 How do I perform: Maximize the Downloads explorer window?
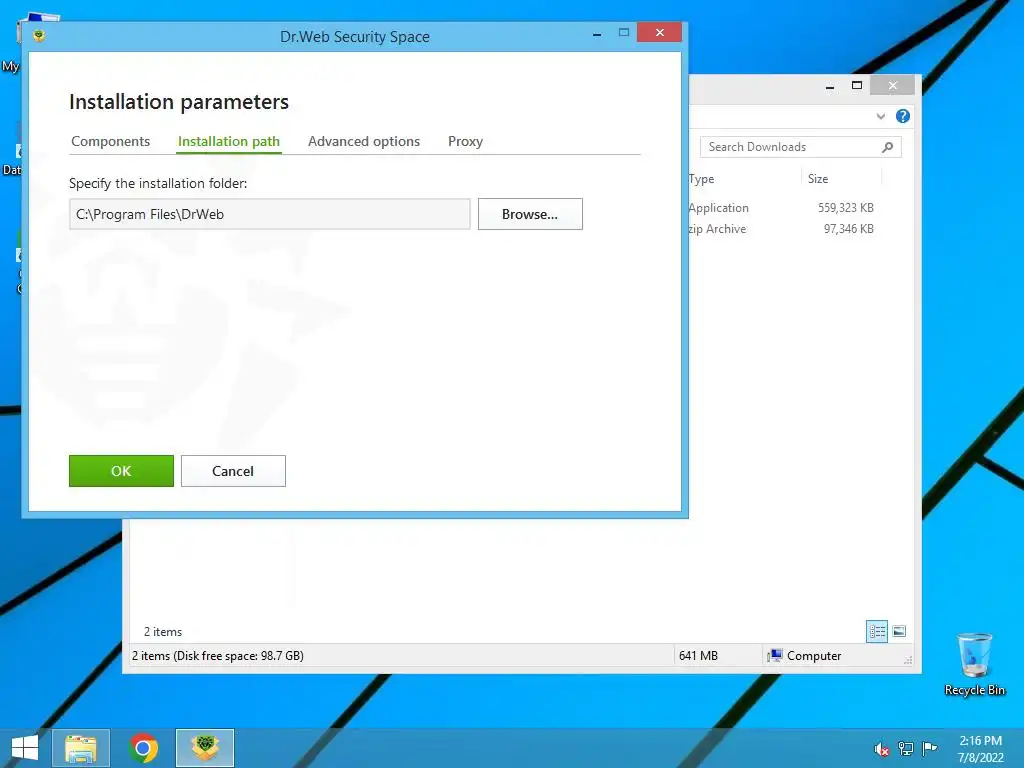tap(857, 86)
